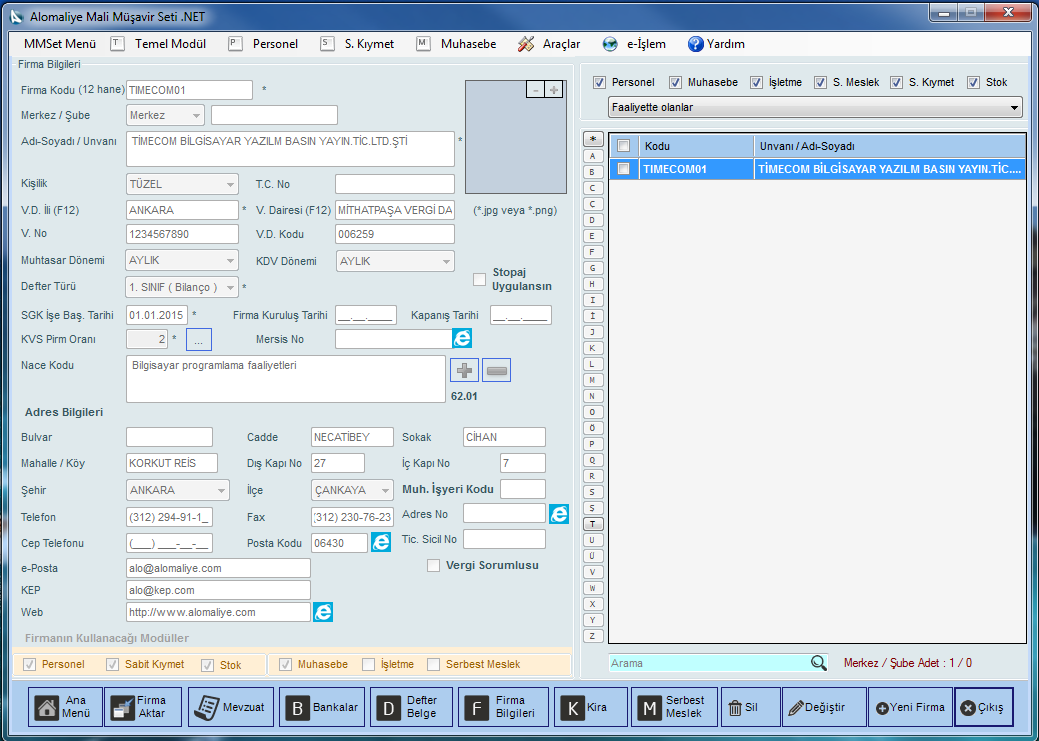
Task: Check Serbest Meslek module checkbox
Action: (x=433, y=664)
